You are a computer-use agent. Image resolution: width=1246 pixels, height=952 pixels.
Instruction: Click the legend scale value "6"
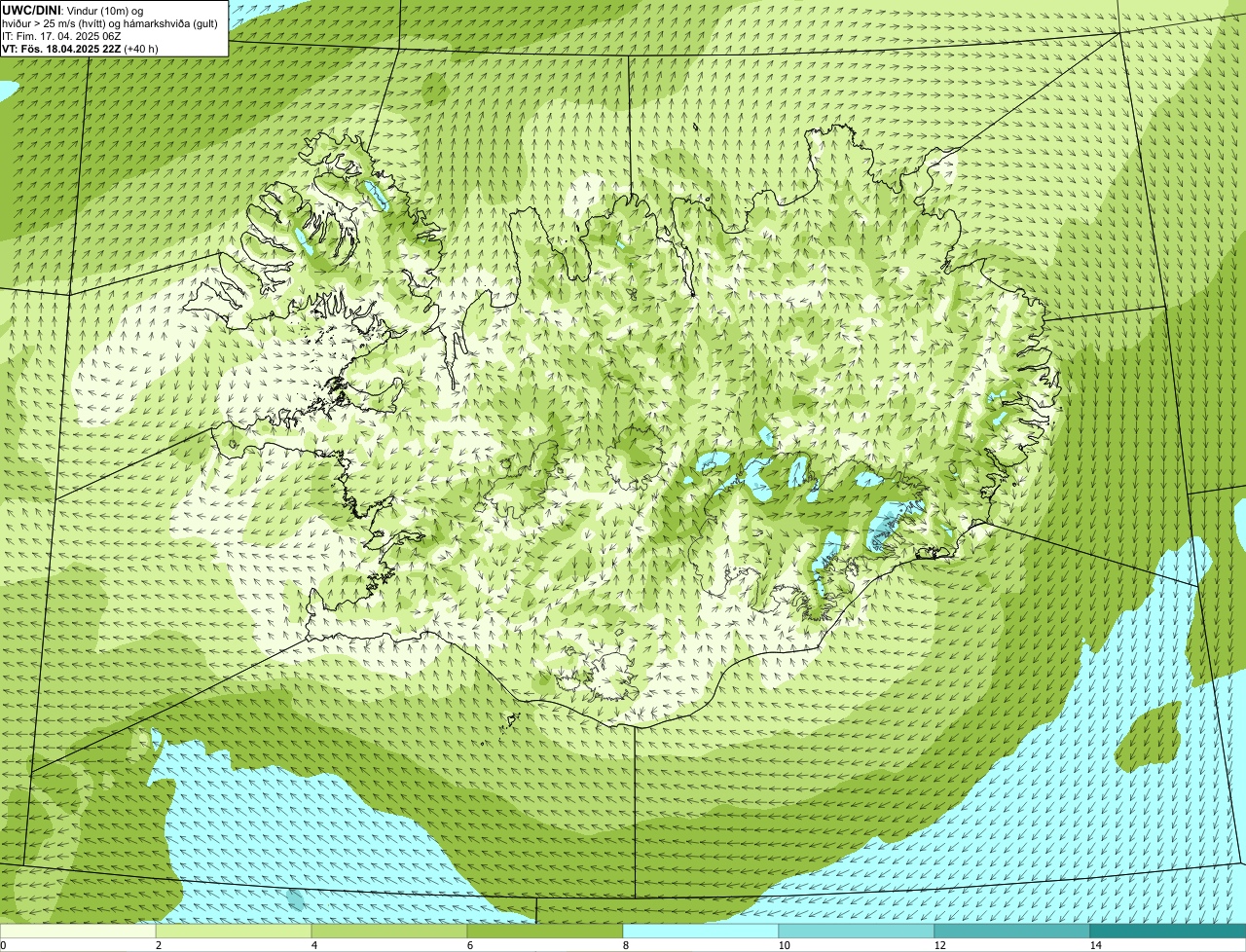[468, 945]
